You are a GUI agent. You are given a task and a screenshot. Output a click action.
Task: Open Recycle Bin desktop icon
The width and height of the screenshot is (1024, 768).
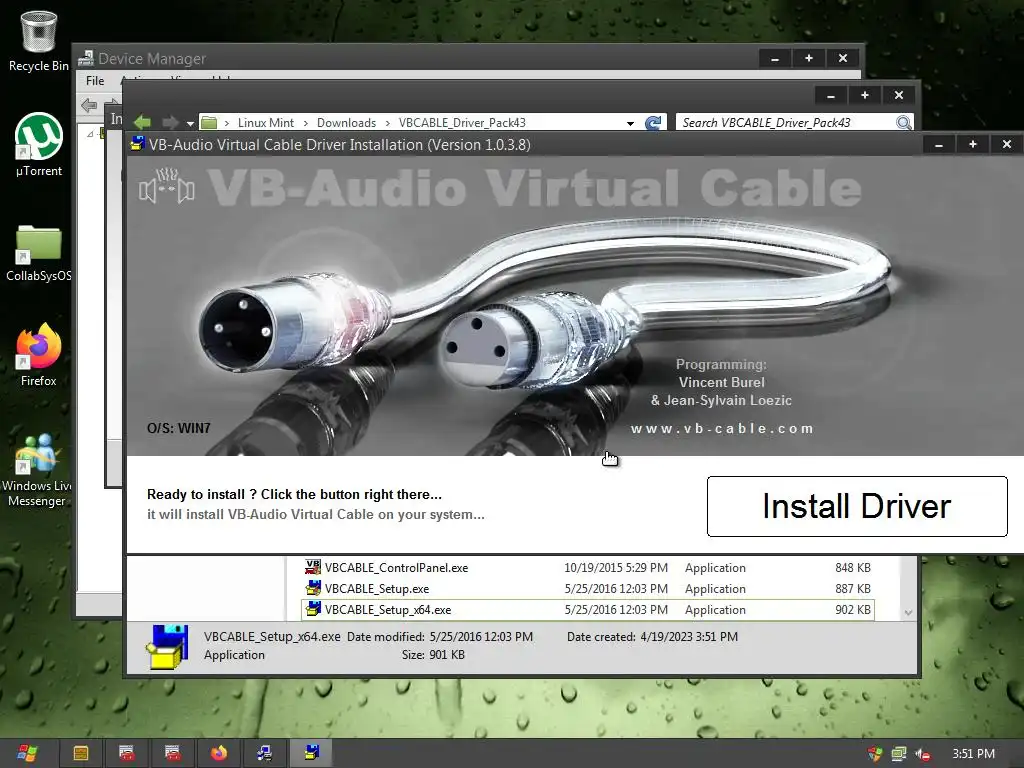(39, 40)
